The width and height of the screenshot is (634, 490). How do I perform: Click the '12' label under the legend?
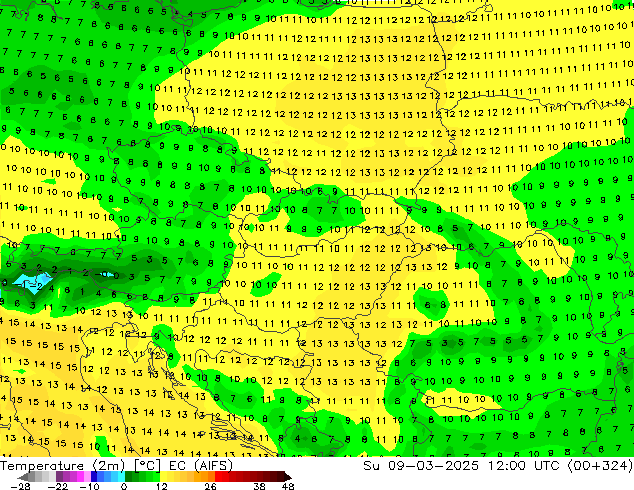162,486
